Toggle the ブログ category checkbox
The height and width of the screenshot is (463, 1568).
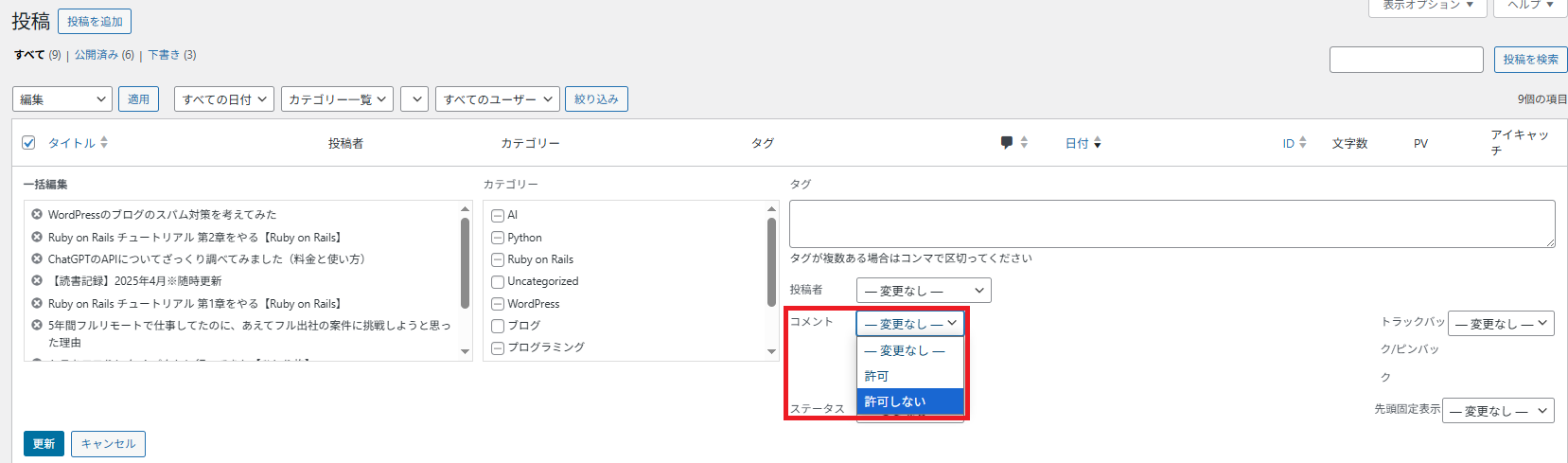(x=498, y=326)
